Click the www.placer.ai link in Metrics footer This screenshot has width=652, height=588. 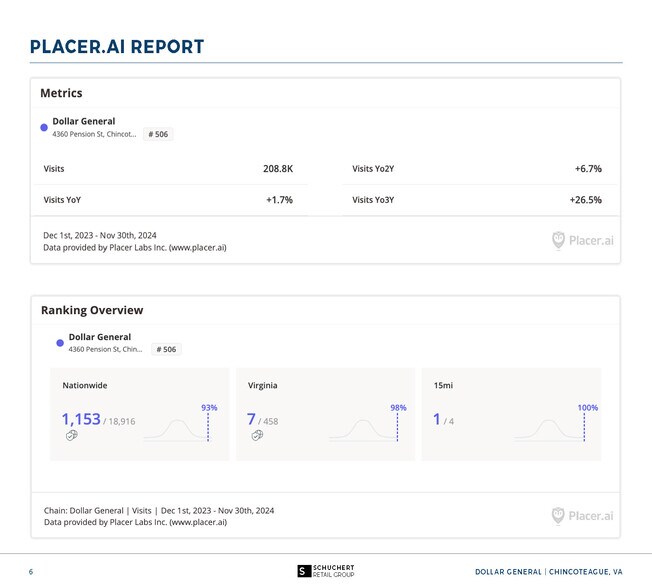pos(198,248)
